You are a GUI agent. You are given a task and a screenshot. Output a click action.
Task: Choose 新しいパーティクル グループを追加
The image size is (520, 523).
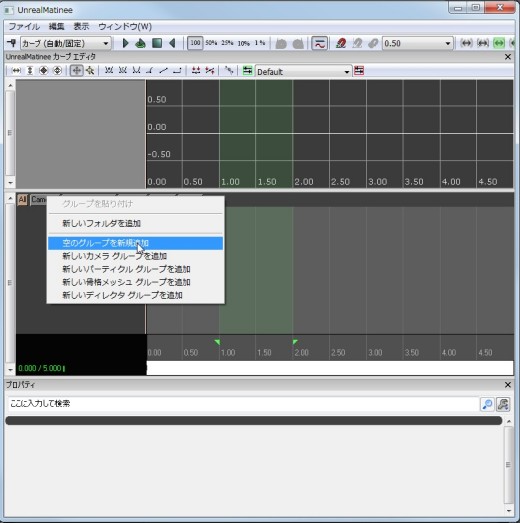point(135,269)
